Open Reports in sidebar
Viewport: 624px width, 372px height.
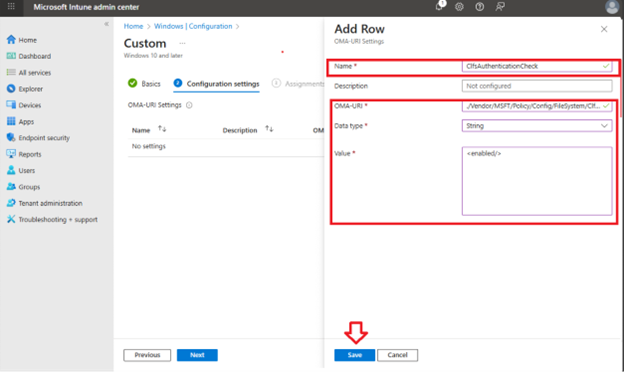24,154
